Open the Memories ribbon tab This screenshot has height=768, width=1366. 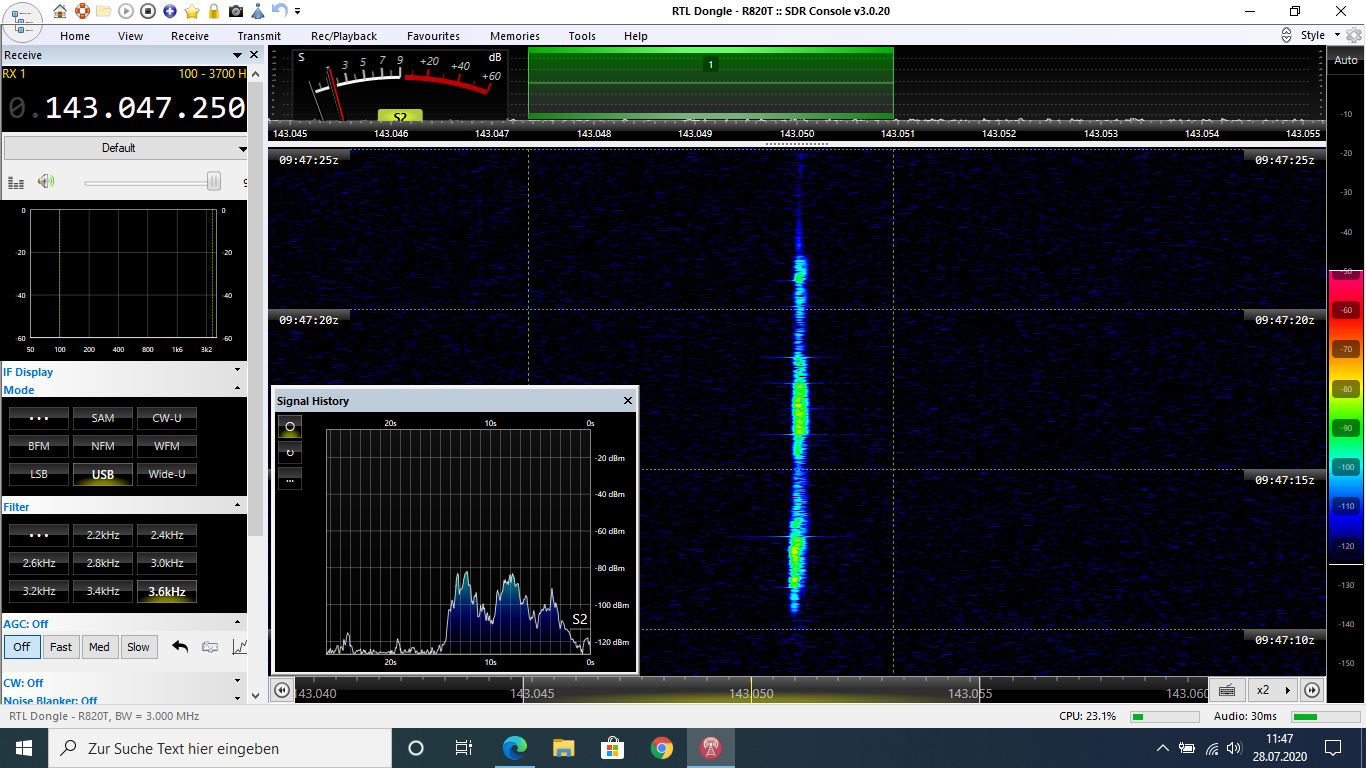click(515, 36)
